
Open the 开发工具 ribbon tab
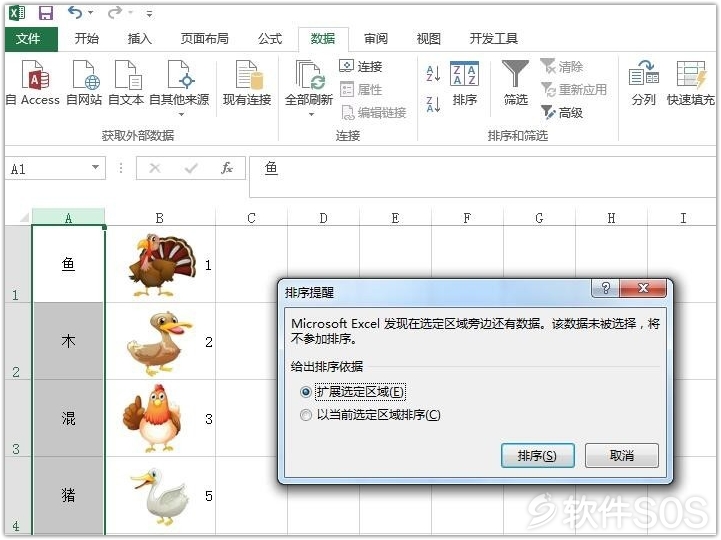[x=493, y=39]
